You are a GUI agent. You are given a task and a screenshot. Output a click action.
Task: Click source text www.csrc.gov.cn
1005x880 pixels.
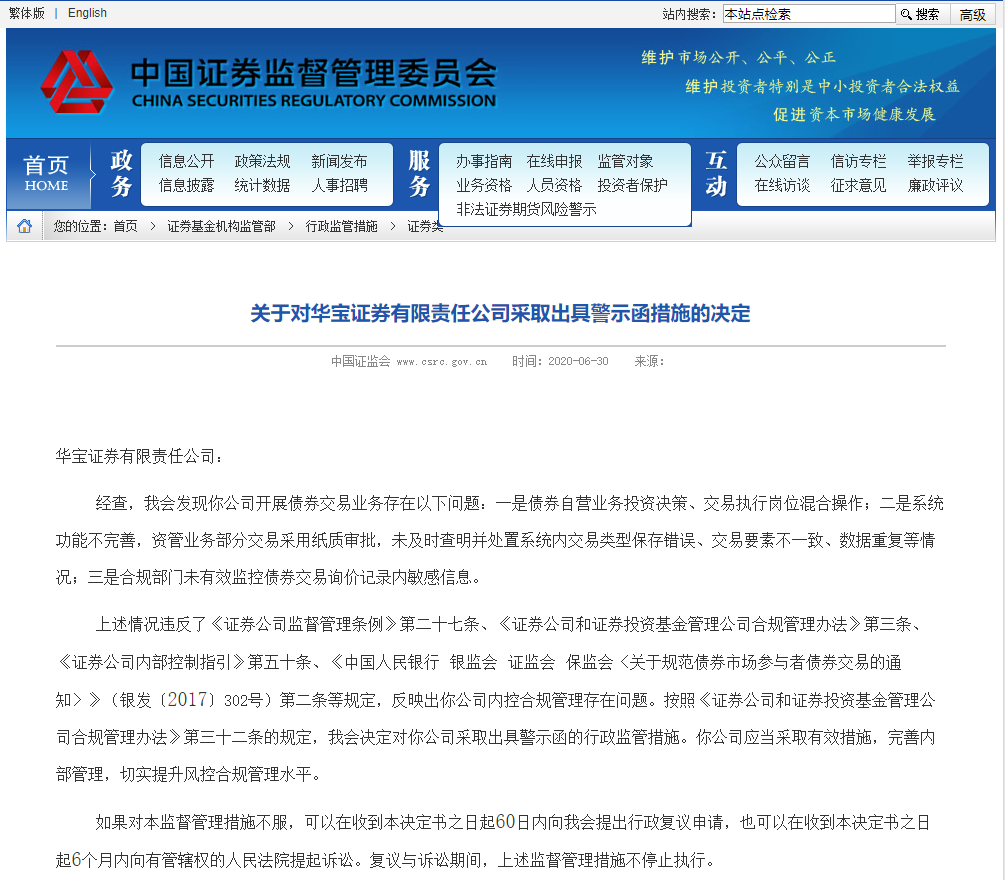[442, 362]
